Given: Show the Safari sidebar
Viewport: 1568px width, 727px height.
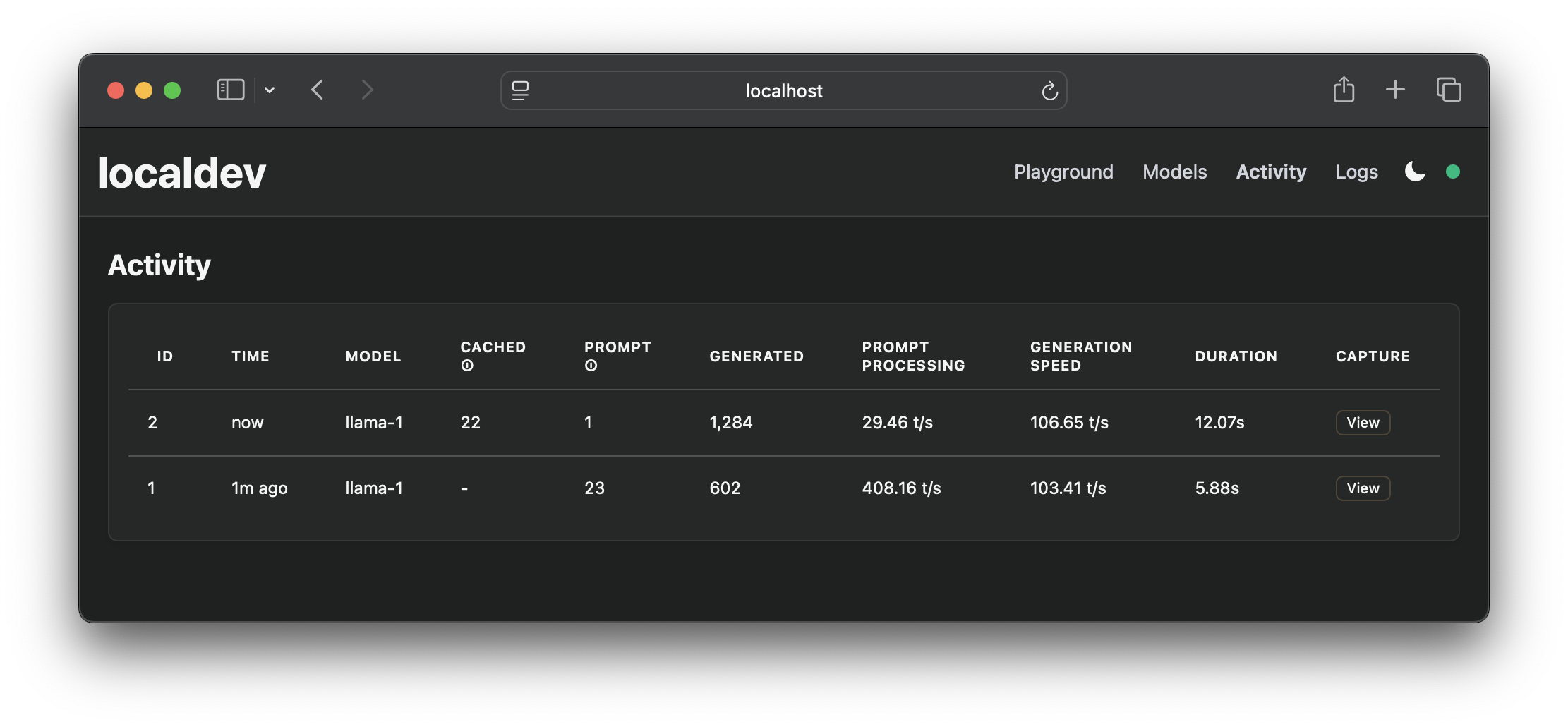Looking at the screenshot, I should coord(231,90).
